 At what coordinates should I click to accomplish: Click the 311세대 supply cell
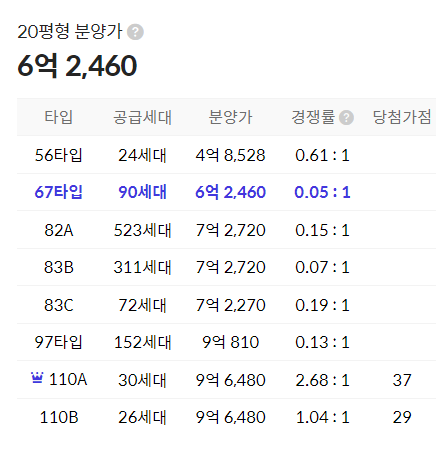point(142,267)
